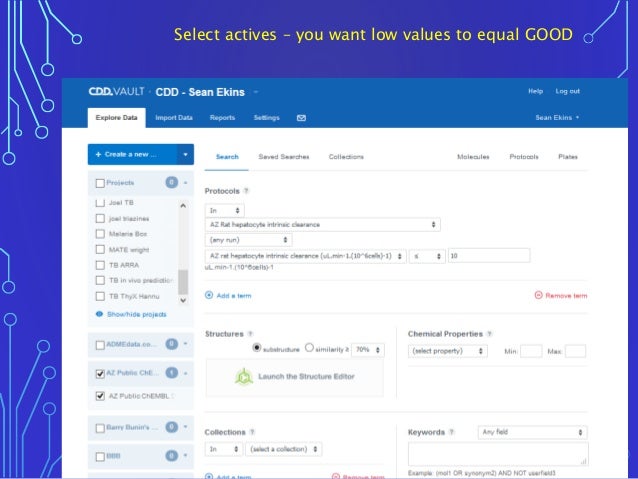Image resolution: width=638 pixels, height=479 pixels.
Task: Open the similarity 70% dropdown
Action: [x=367, y=350]
